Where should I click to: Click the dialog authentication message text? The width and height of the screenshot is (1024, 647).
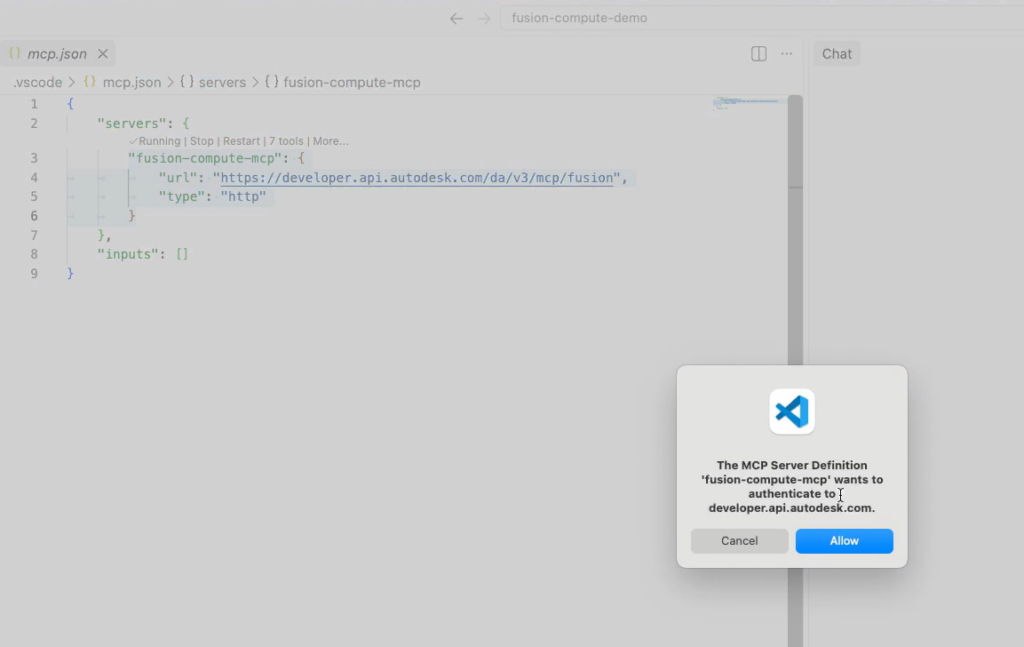792,486
